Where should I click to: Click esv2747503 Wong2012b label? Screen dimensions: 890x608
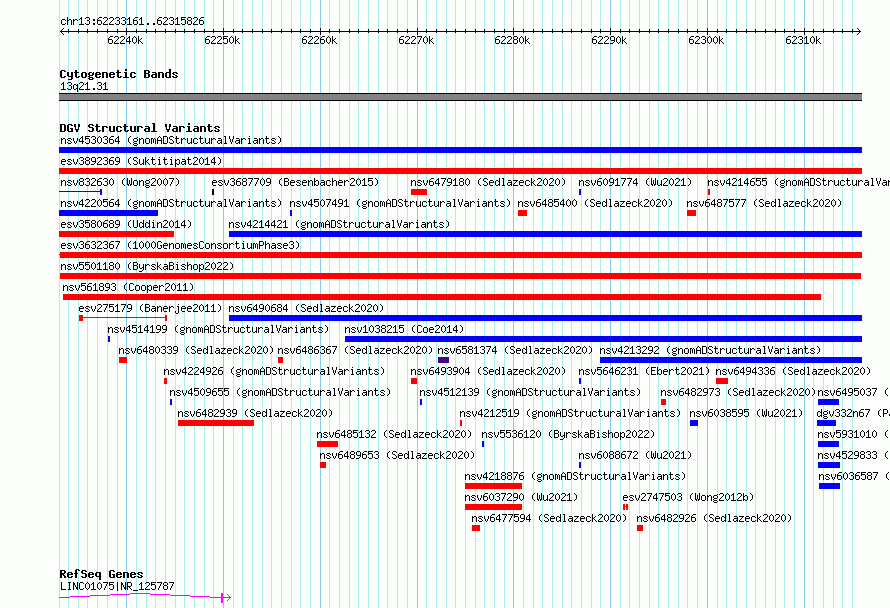point(688,497)
